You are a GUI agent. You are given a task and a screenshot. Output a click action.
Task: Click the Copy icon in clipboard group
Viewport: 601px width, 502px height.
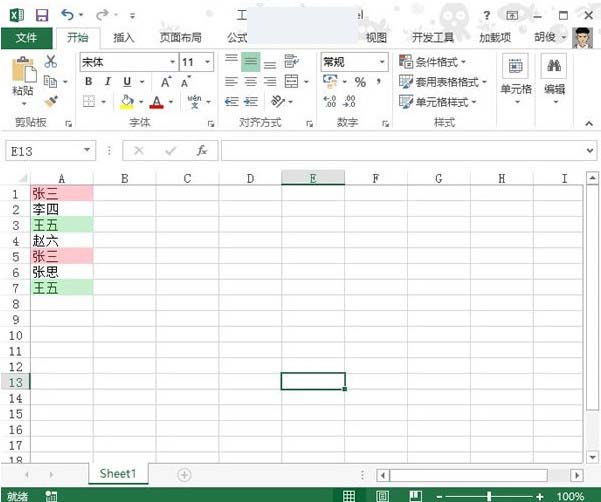50,81
